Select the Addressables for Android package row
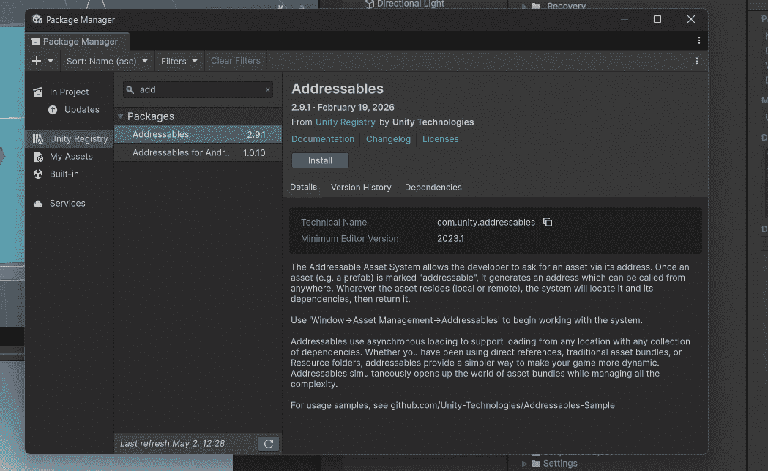 click(x=198, y=153)
